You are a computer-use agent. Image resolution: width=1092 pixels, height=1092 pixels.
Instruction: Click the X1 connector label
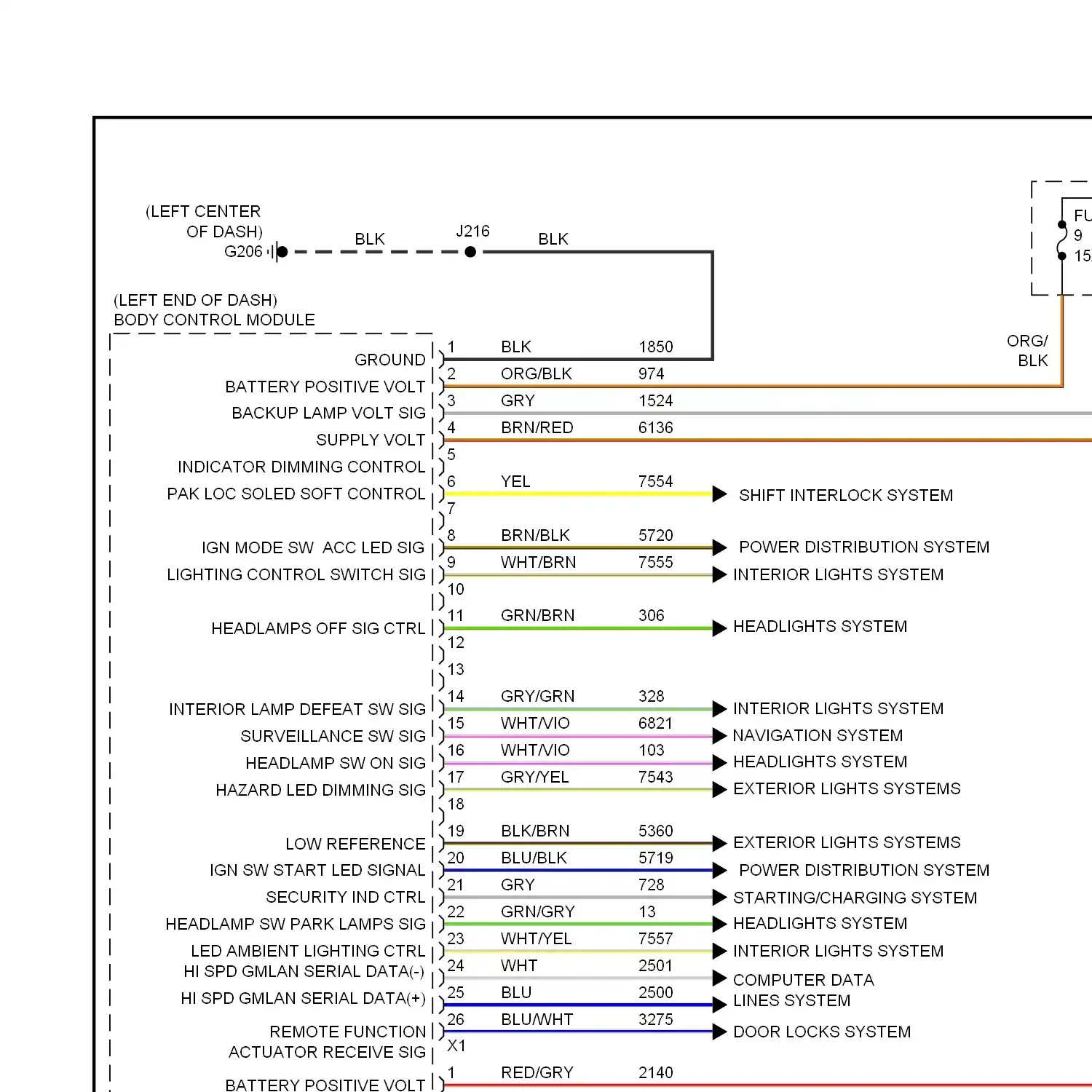[456, 1045]
